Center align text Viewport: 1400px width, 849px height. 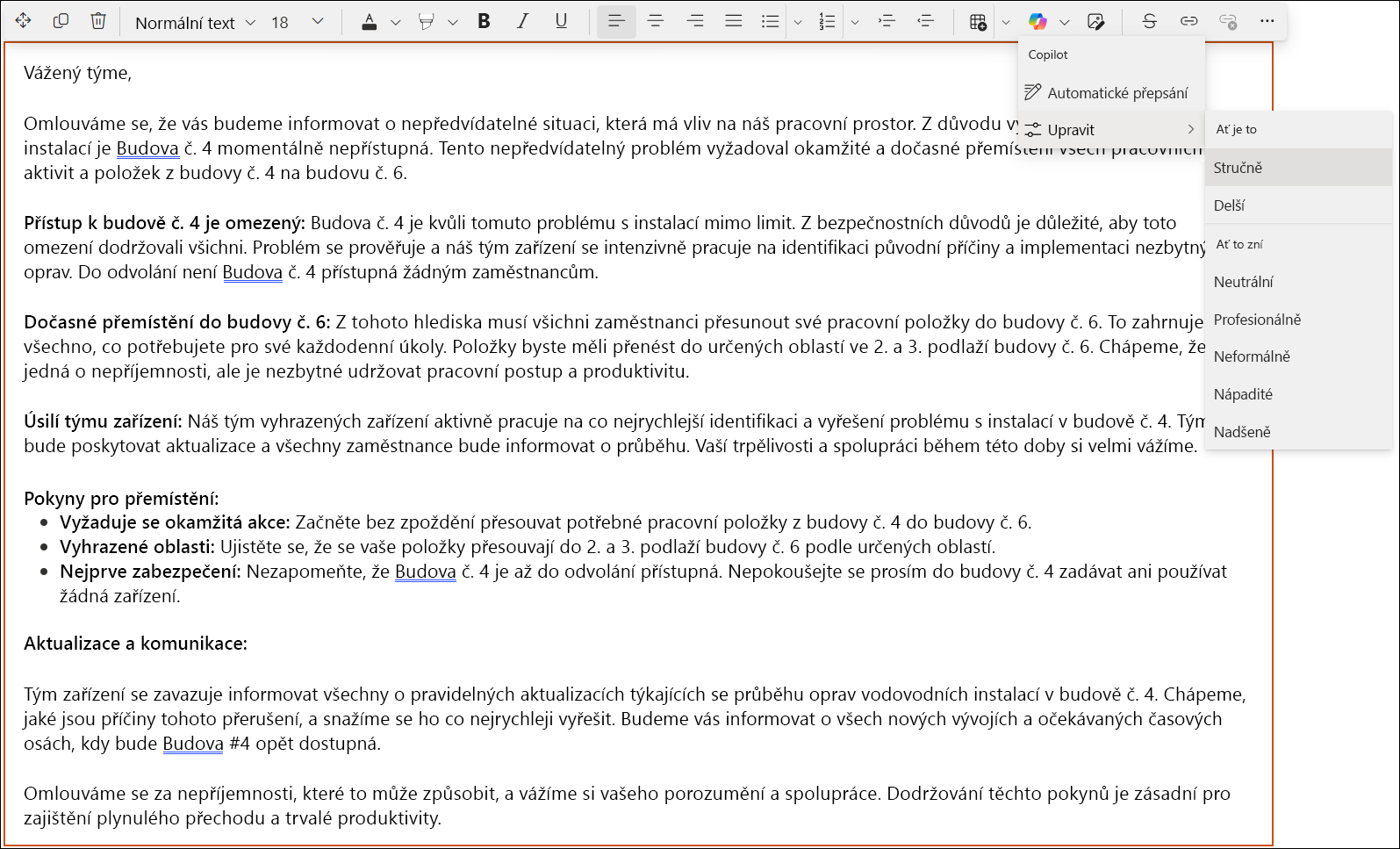click(x=656, y=21)
